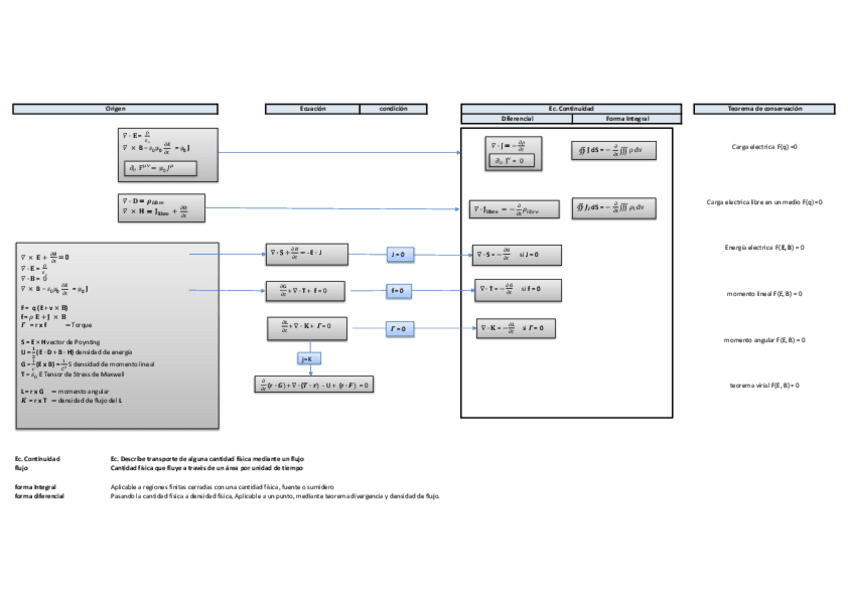Click the text "momento angular F(E,B) = 0"
Viewport: 848px width, 599px height.
[x=764, y=340]
